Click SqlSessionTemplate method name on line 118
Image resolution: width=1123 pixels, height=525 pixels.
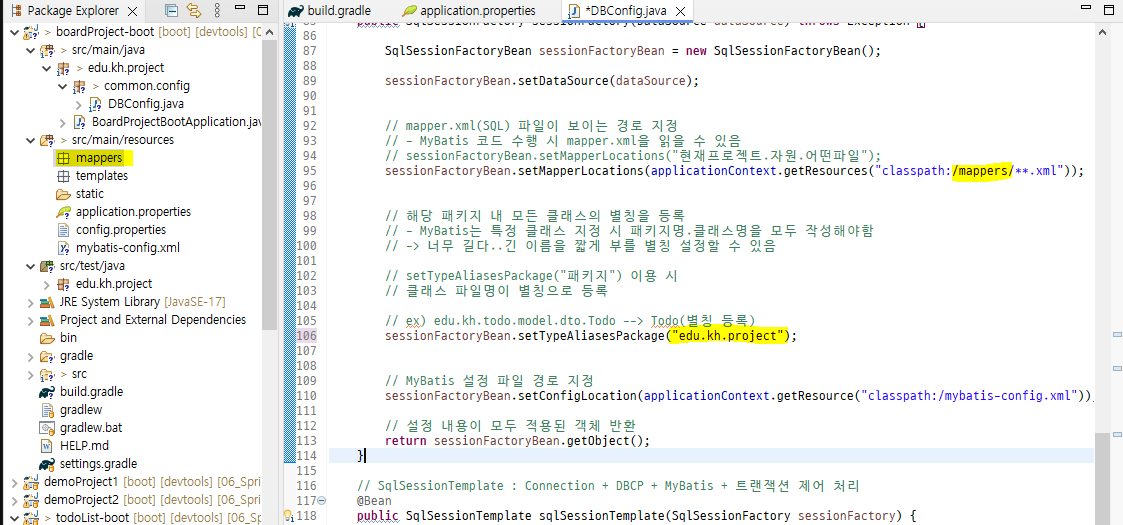(600, 516)
